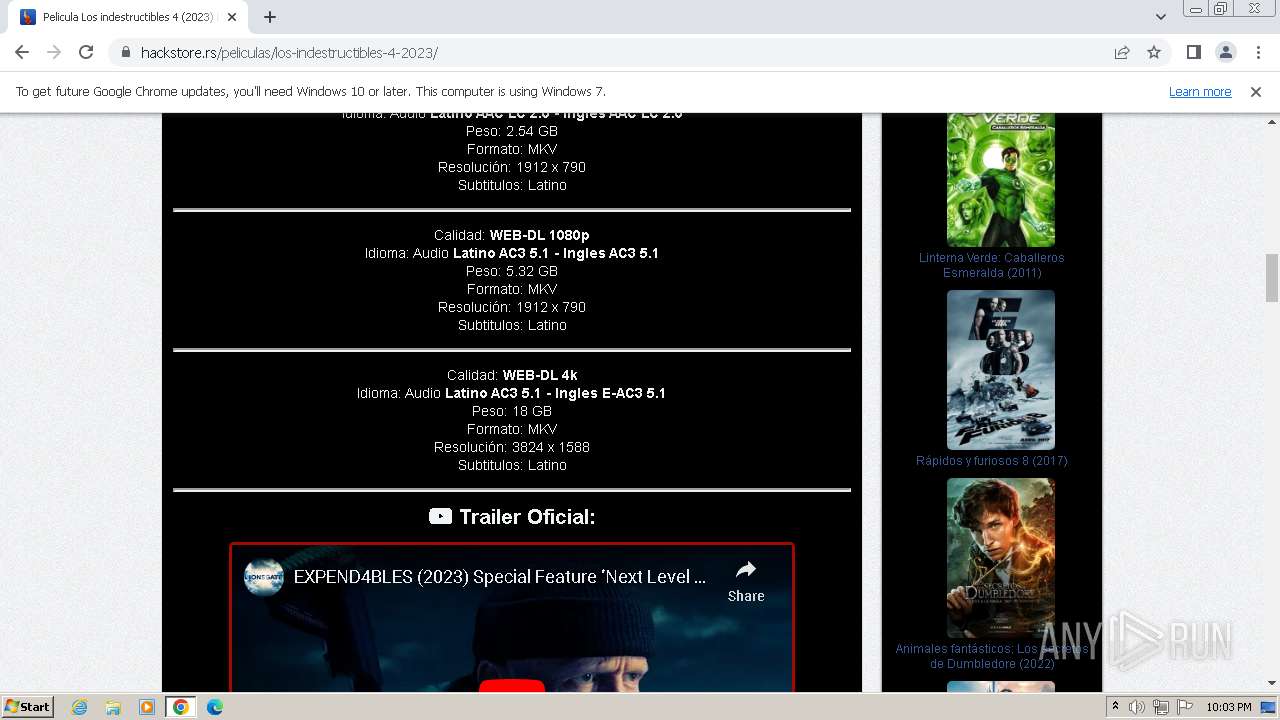Launch Internet Explorer from taskbar
This screenshot has width=1280, height=720.
coord(79,707)
